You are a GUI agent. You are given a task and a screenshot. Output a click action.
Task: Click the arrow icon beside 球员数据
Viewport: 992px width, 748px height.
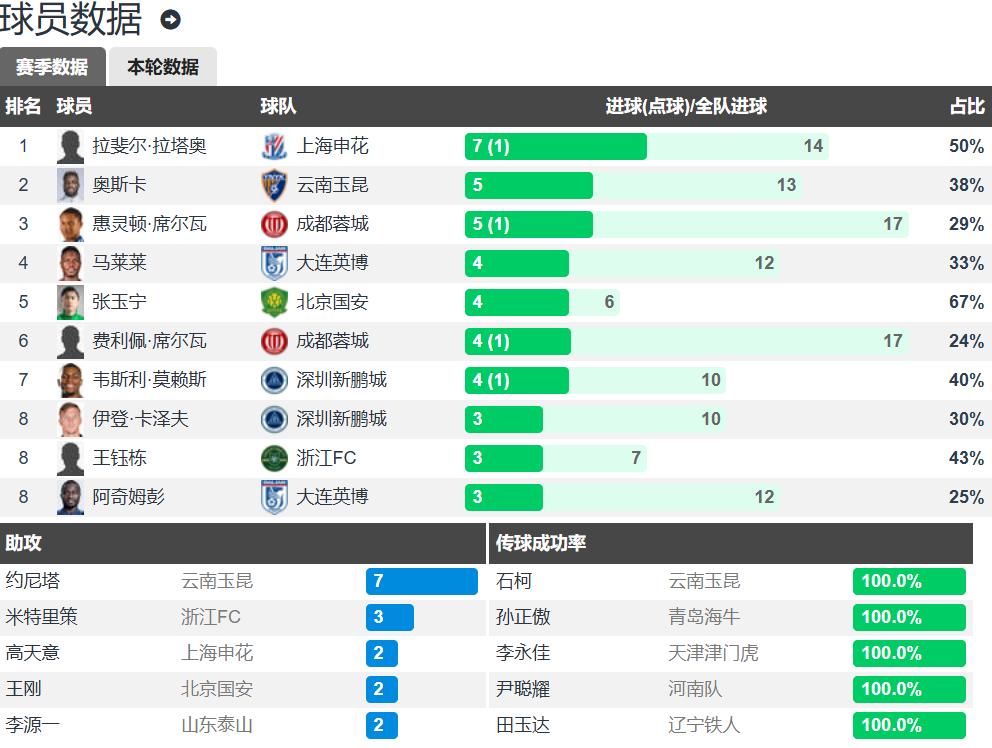click(x=171, y=20)
